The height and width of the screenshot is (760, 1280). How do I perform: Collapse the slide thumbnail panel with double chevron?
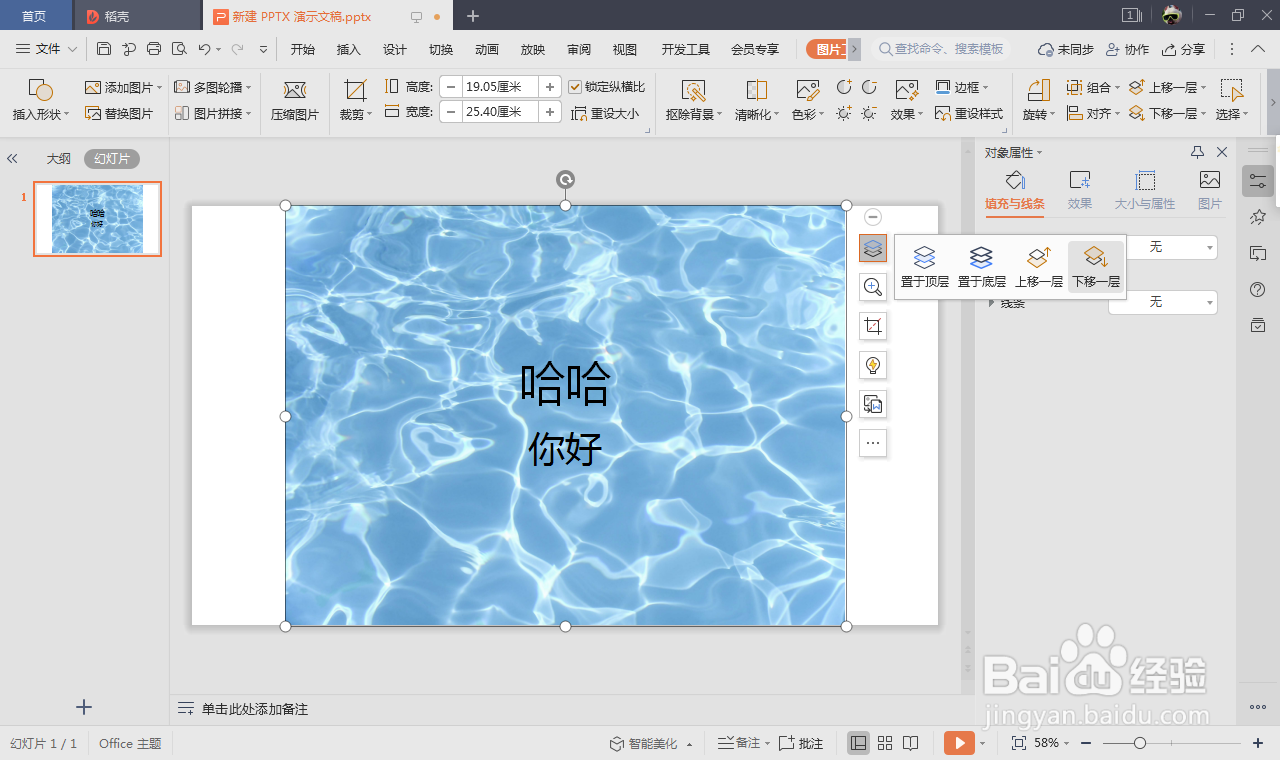(13, 158)
